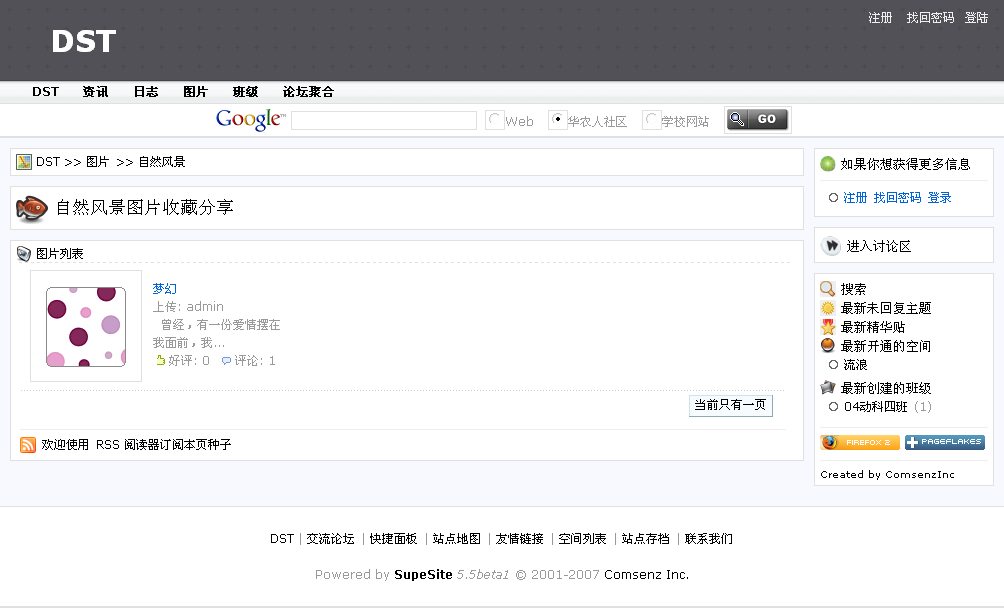Open 流浪 space link

[855, 365]
